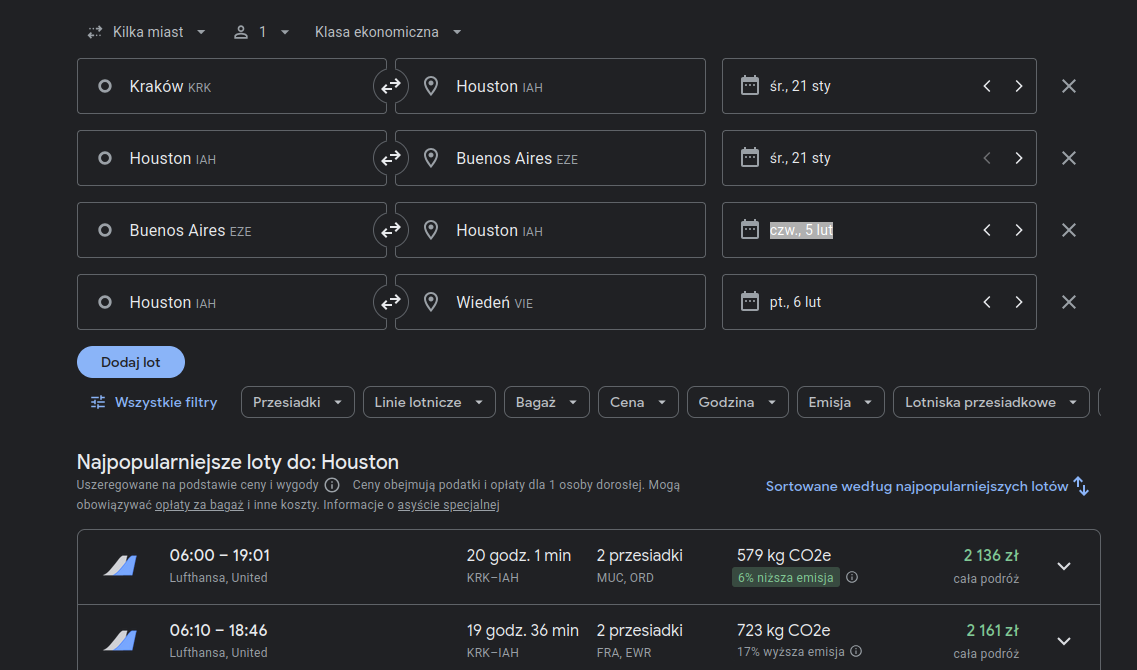Edit the Wiedeń VIE destination field
Image resolution: width=1137 pixels, height=670 pixels.
550,302
